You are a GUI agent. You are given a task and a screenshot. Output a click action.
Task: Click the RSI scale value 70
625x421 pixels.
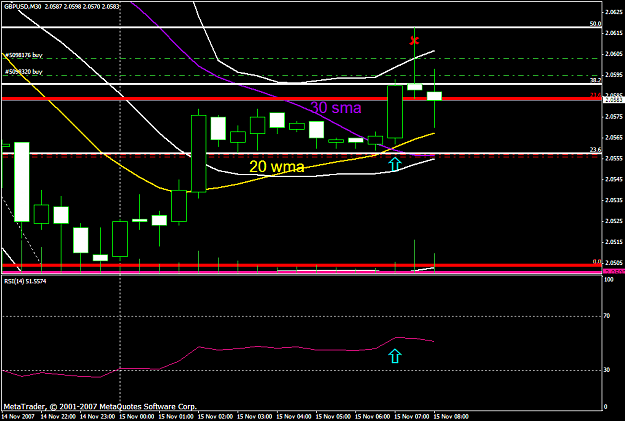point(607,316)
